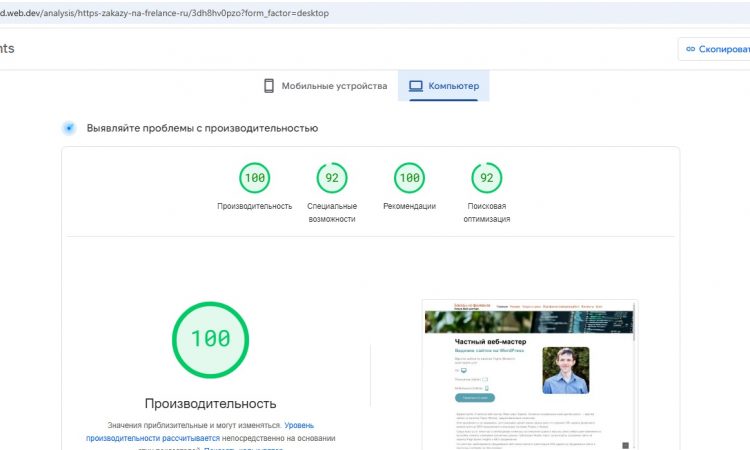This screenshot has width=750, height=450.
Task: Click the website screenshot thumbnail
Action: point(530,374)
